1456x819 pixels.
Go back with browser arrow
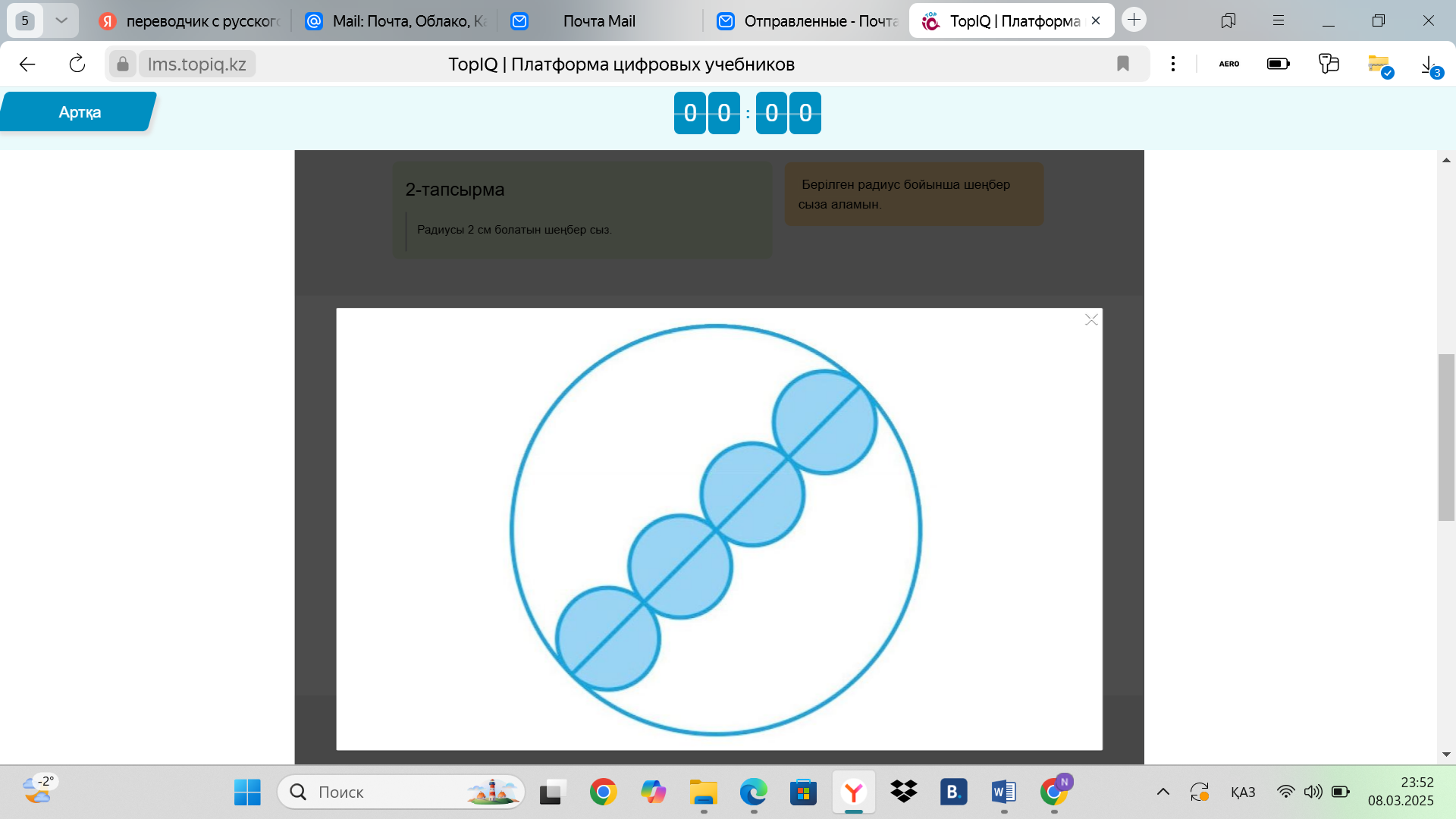click(27, 64)
